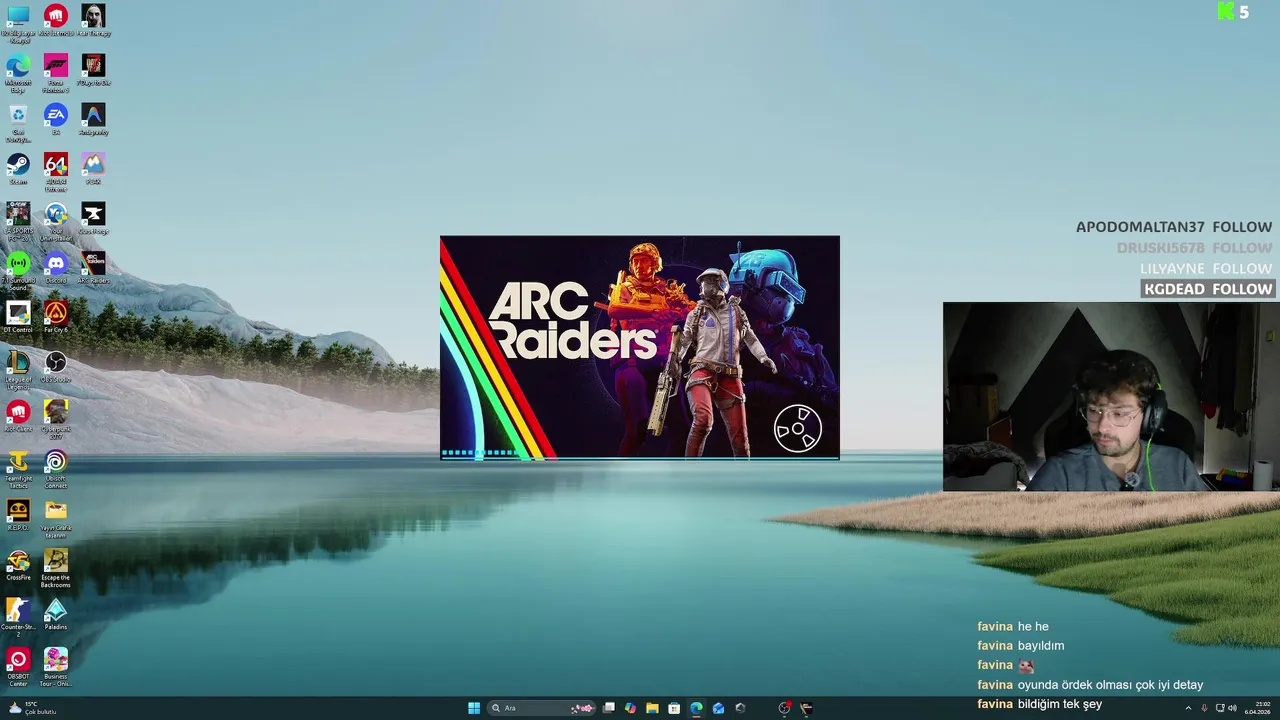Launch Discord from the desktop
This screenshot has width=1280, height=720.
(56, 267)
